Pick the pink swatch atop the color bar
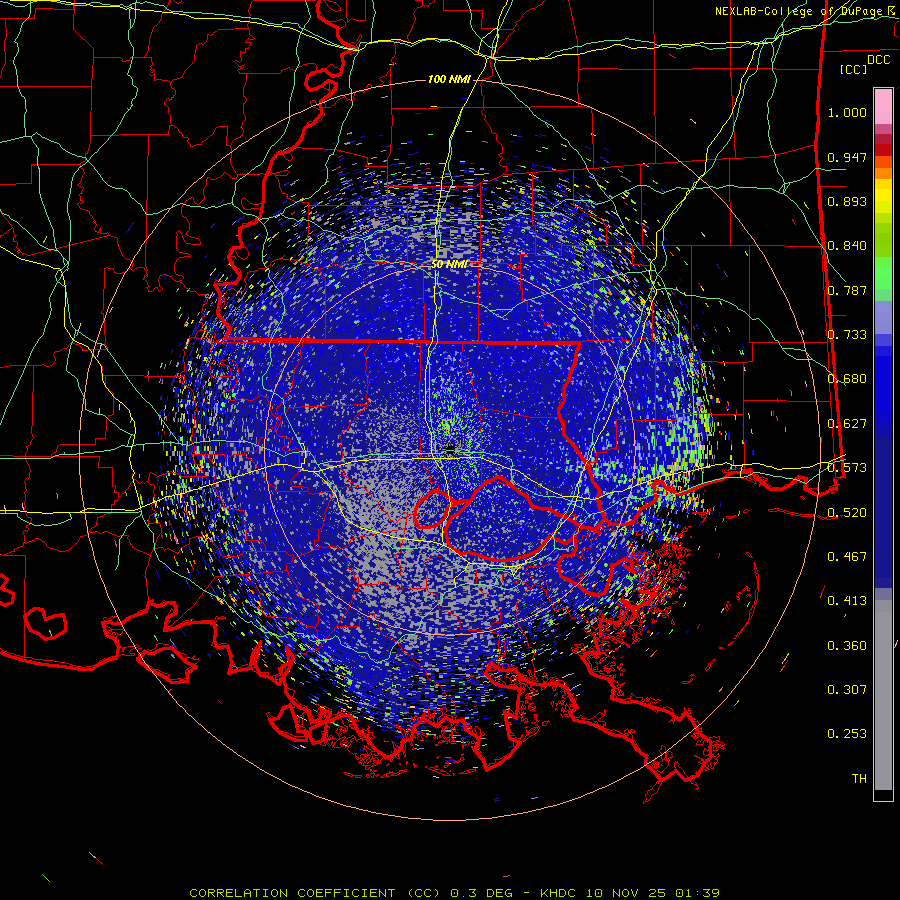 [x=883, y=106]
